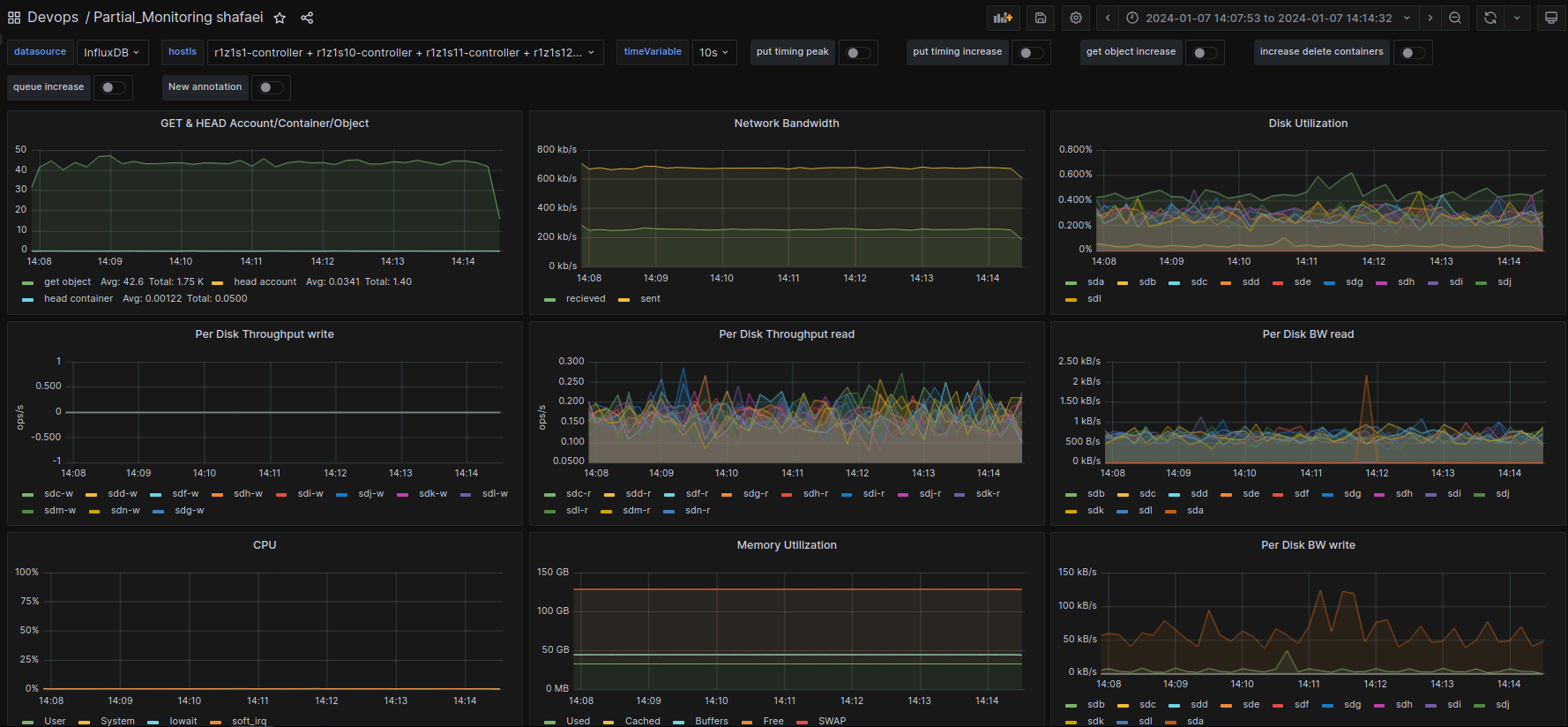
Task: Open the InfluxDB datasource dropdown
Action: pyautogui.click(x=112, y=53)
